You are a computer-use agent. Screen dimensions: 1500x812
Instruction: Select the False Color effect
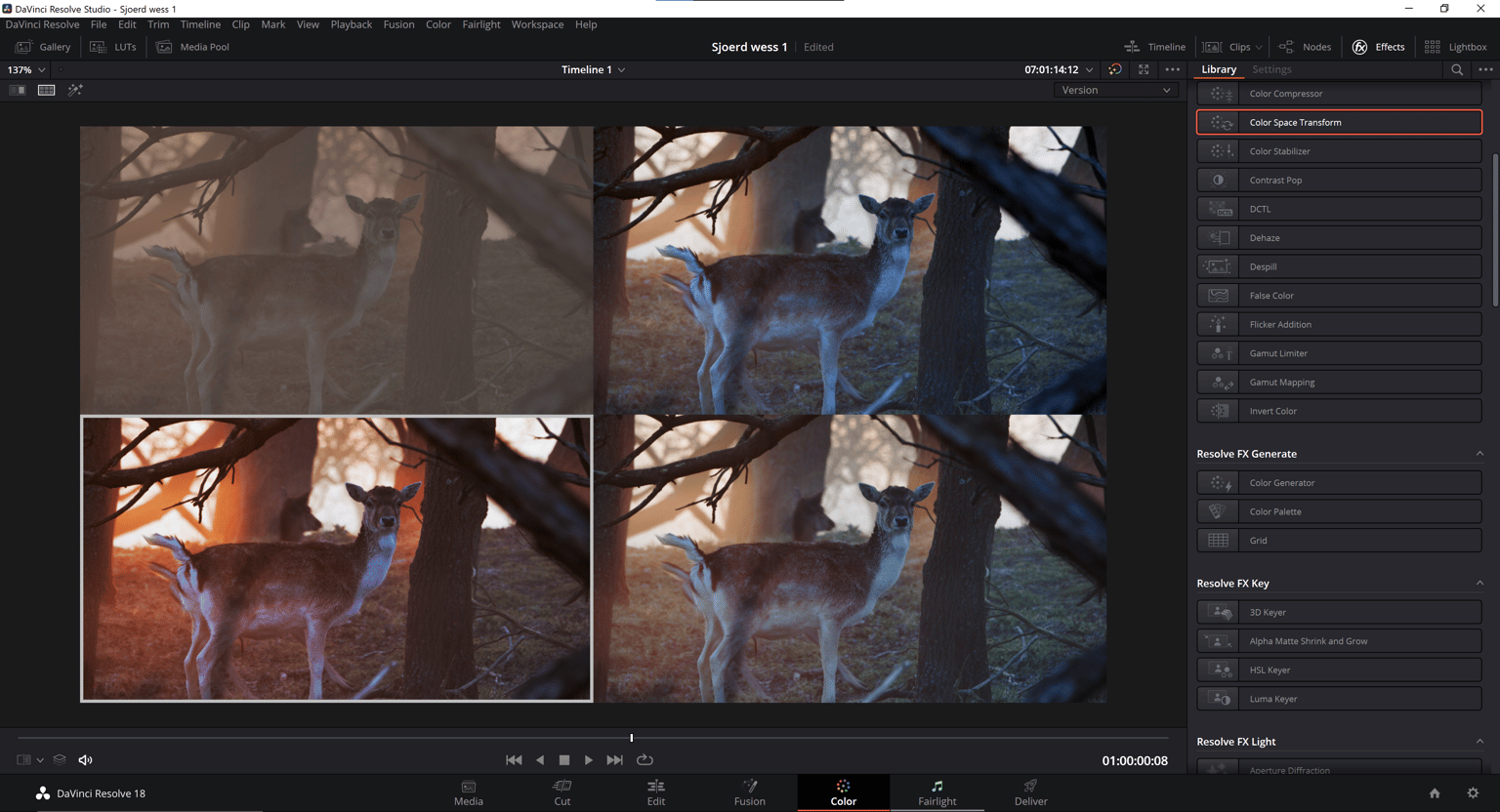[x=1339, y=295]
